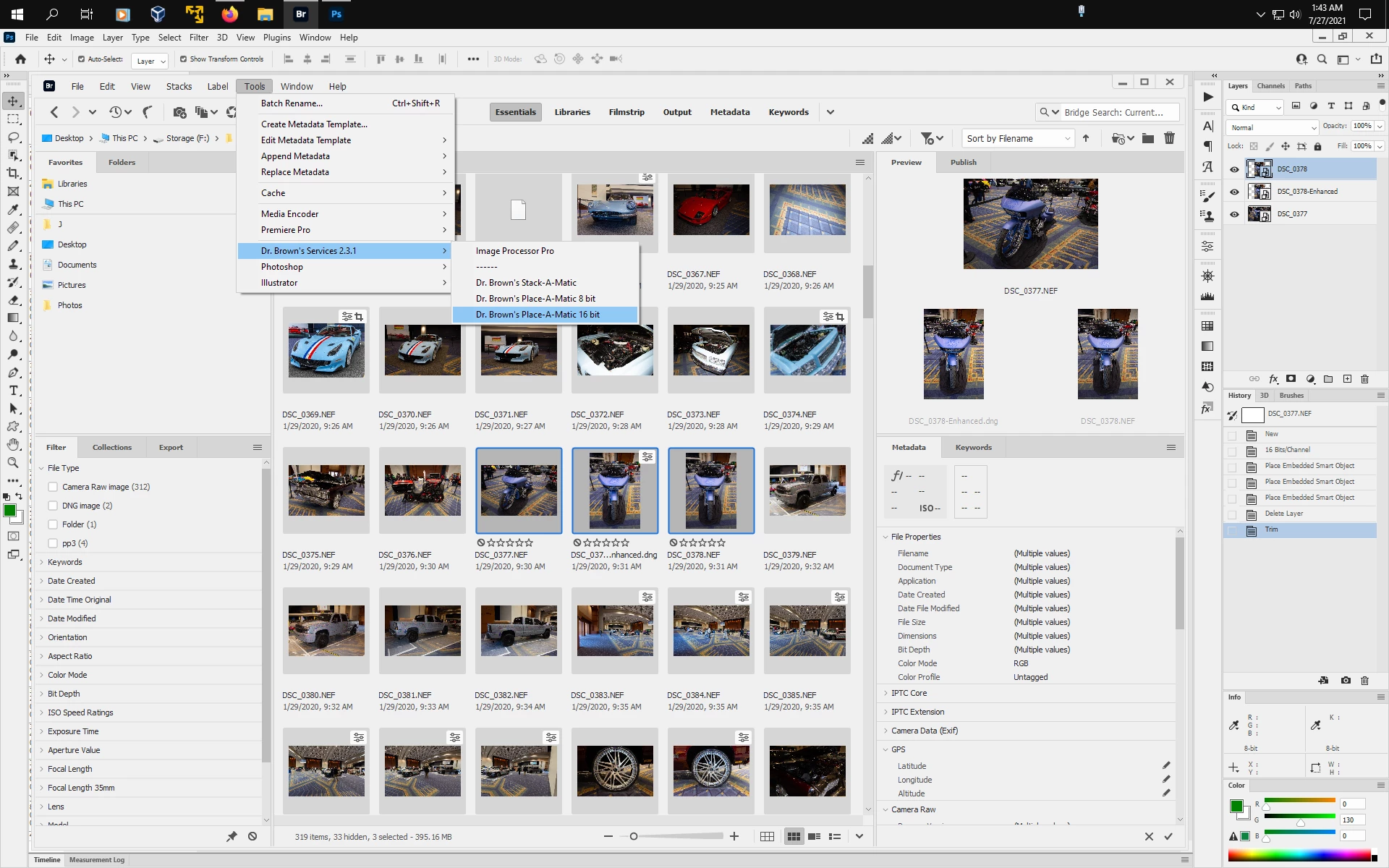Viewport: 1389px width, 868px height.
Task: Check the DNG image filter checkbox
Action: tap(53, 506)
